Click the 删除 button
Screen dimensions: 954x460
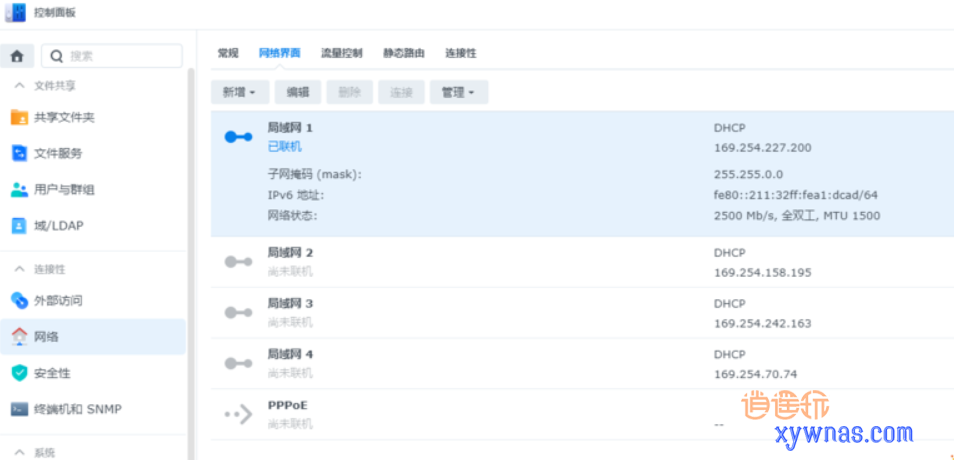pos(350,92)
